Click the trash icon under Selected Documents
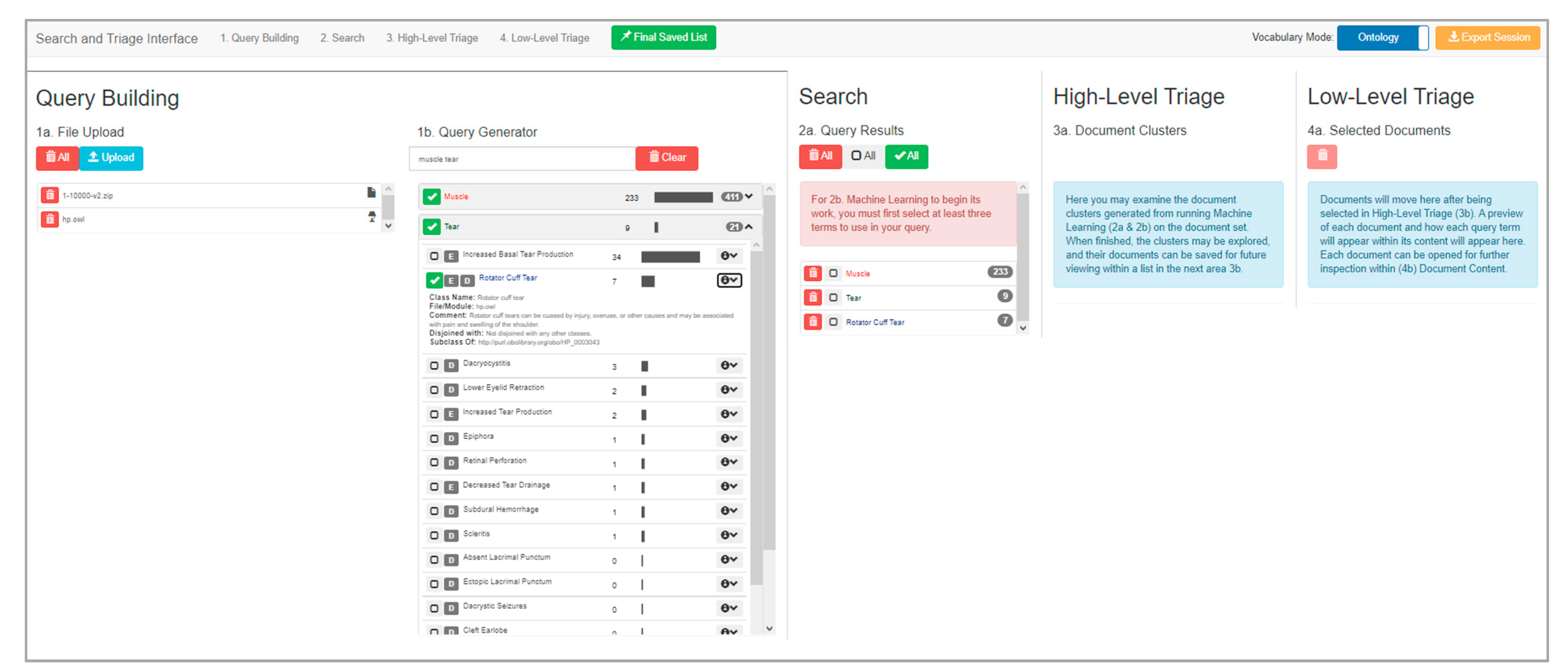Image resolution: width=1568 pixels, height=670 pixels. click(1321, 156)
